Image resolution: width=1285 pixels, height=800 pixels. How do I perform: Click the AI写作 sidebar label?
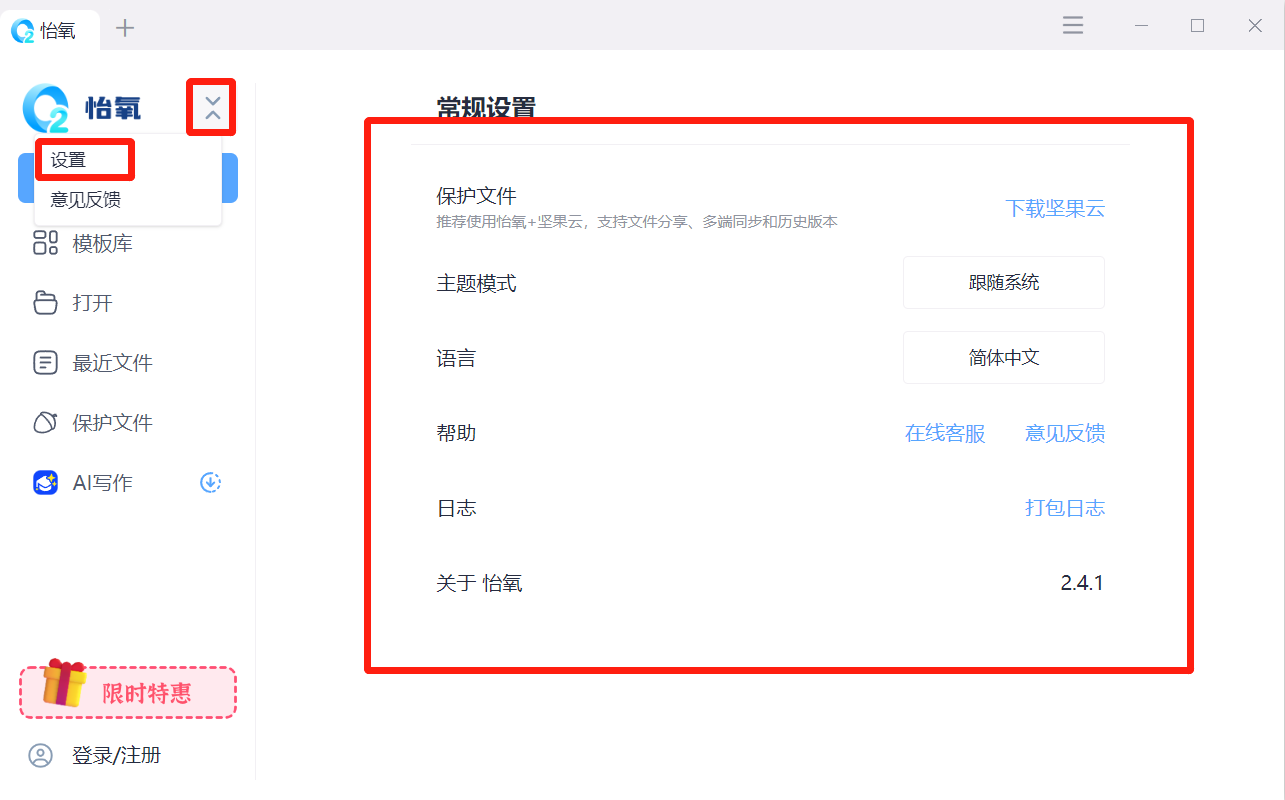103,483
